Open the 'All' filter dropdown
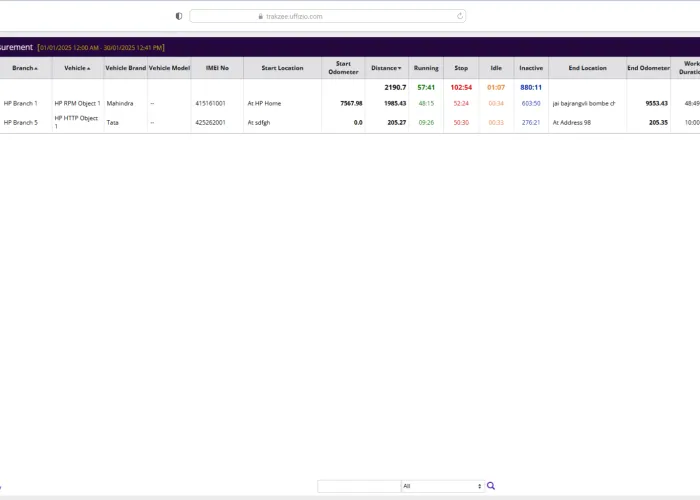Viewport: 700px width, 500px height. coord(442,486)
